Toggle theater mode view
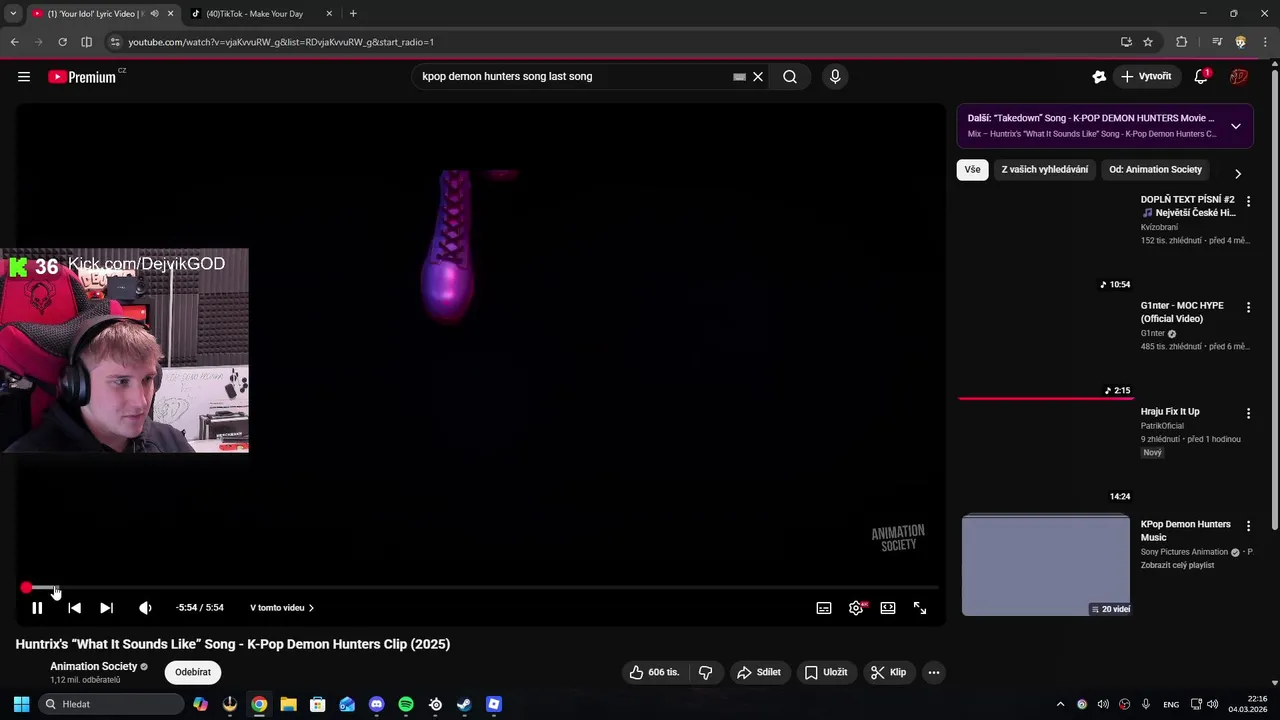 coord(888,608)
